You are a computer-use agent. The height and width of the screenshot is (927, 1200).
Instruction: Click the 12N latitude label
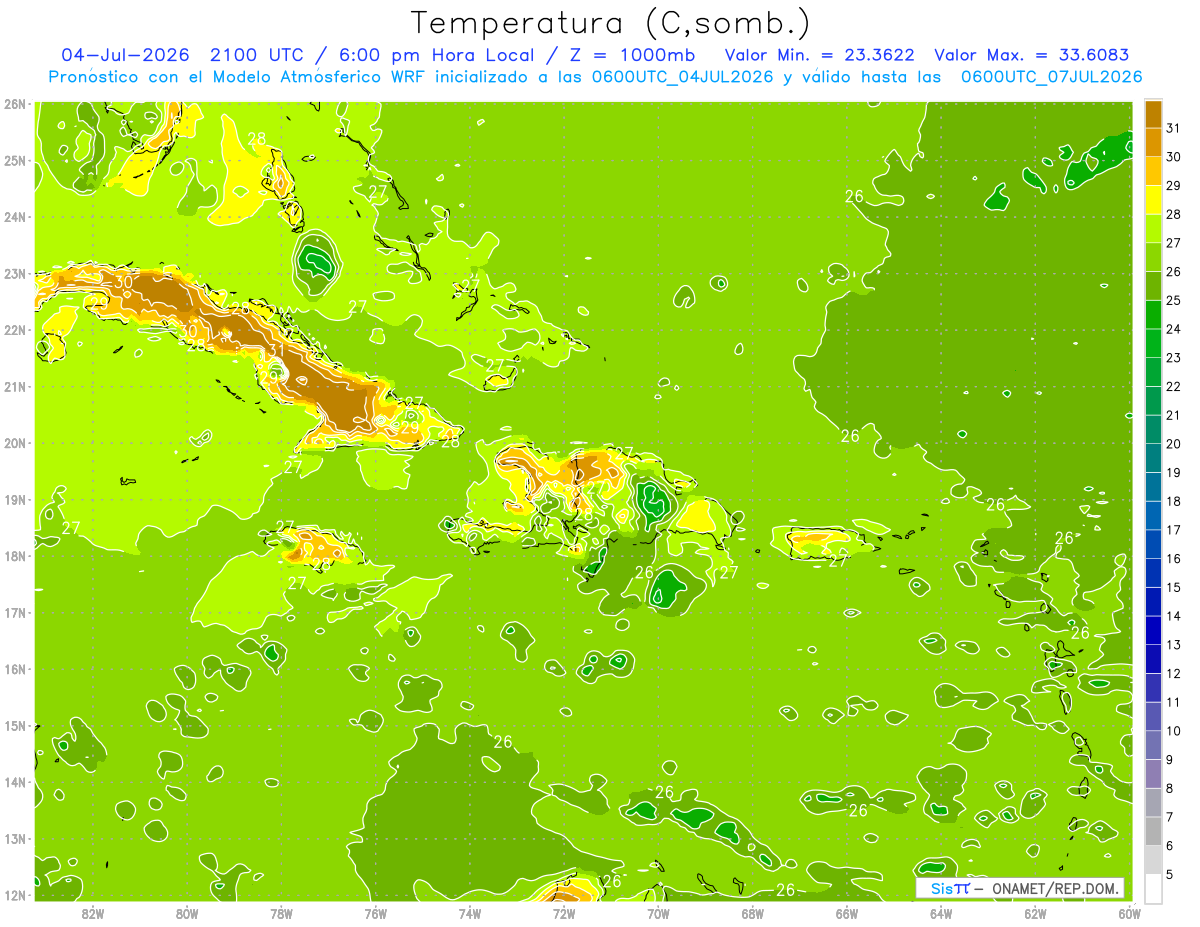tap(14, 895)
